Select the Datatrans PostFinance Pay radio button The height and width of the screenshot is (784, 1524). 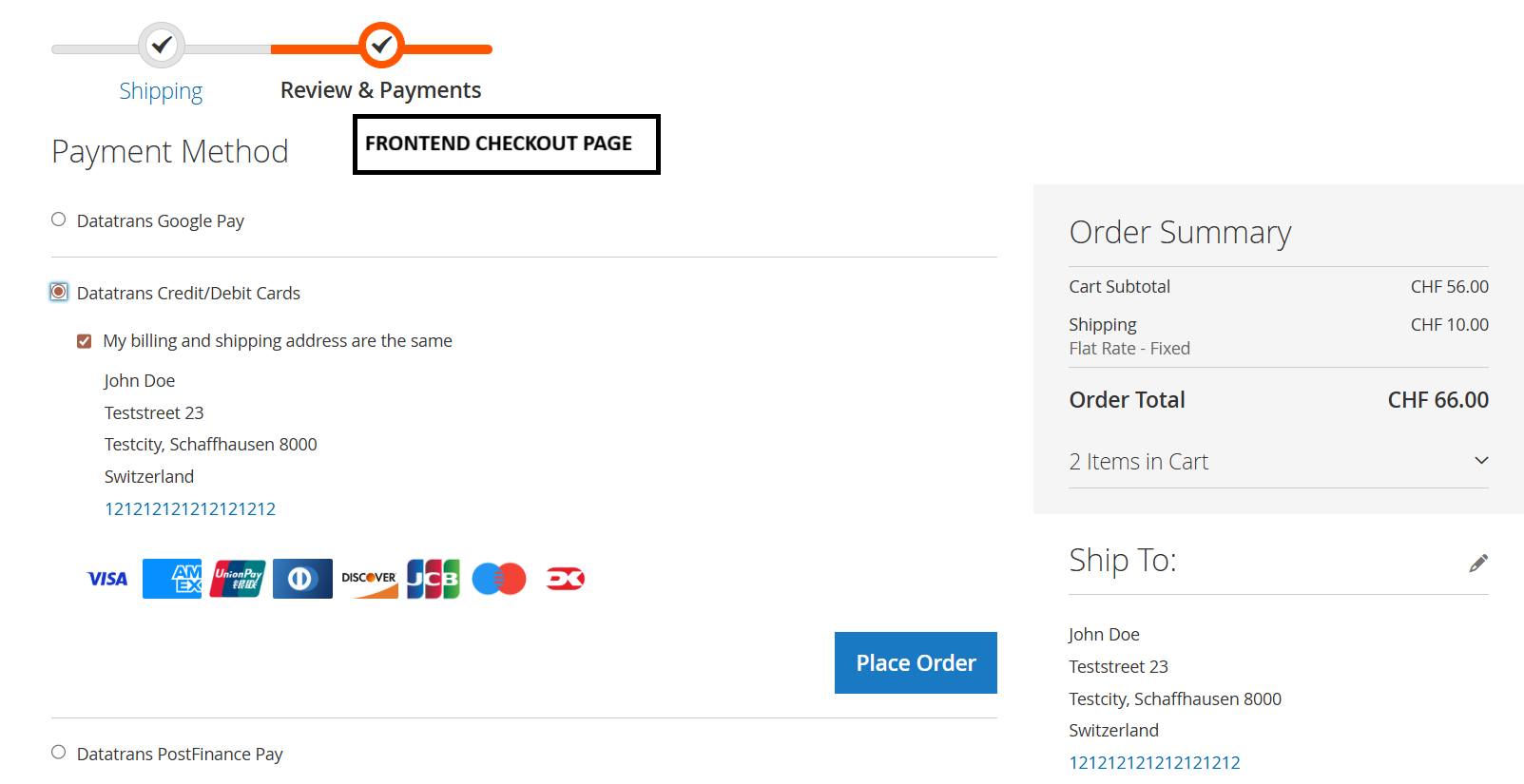(x=58, y=752)
